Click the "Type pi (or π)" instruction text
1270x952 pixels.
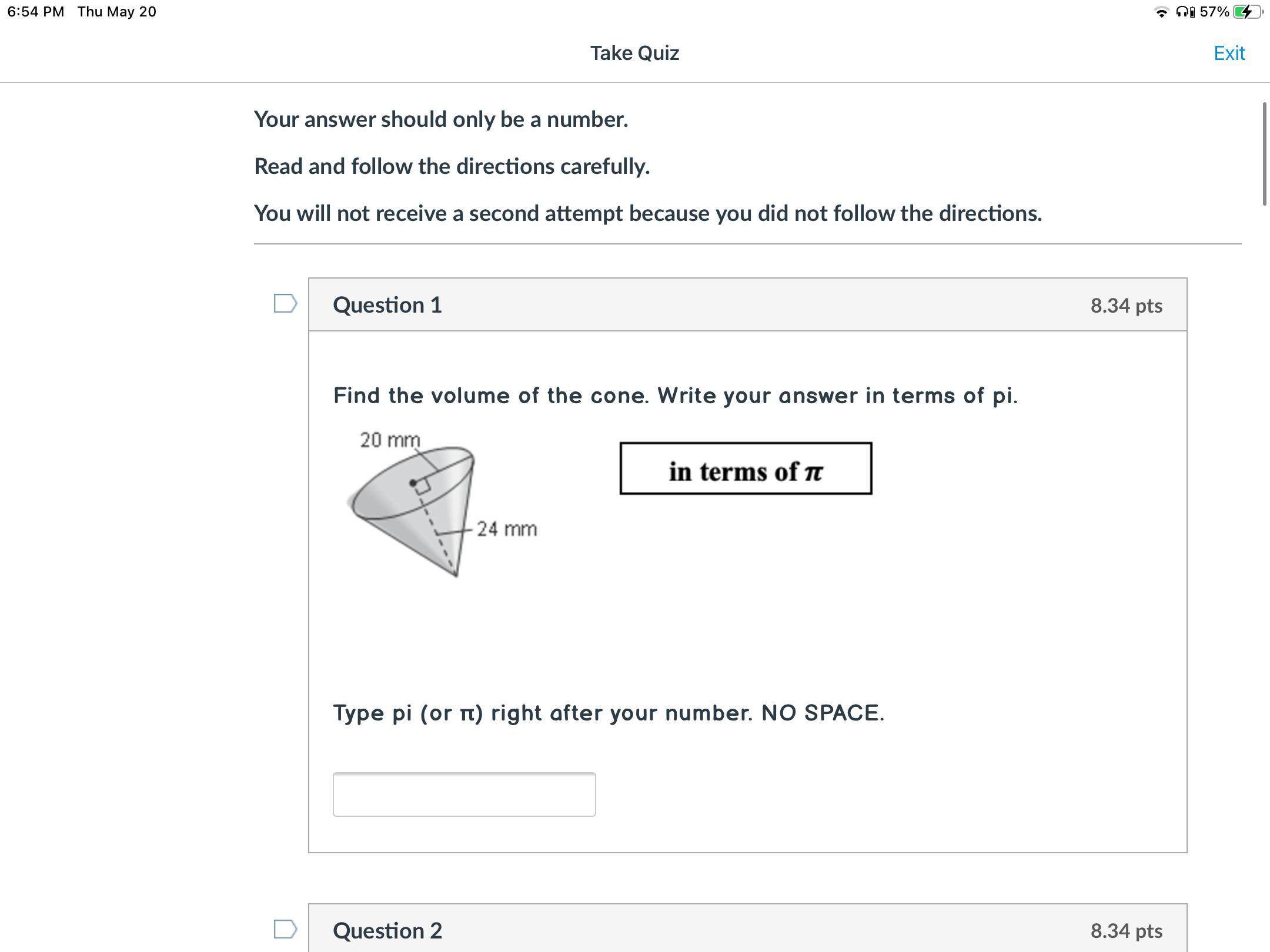[x=609, y=713]
